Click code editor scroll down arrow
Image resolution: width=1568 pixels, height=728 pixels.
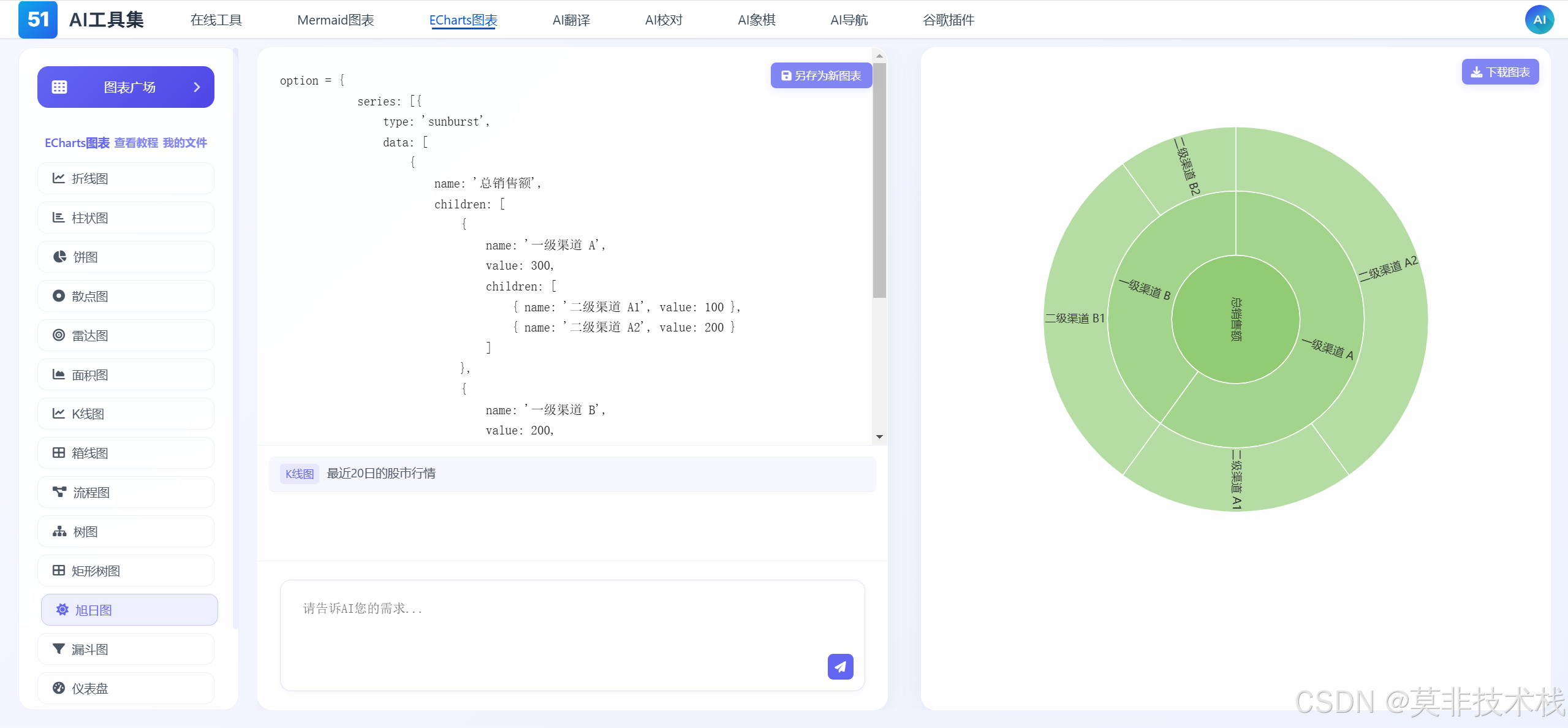879,437
